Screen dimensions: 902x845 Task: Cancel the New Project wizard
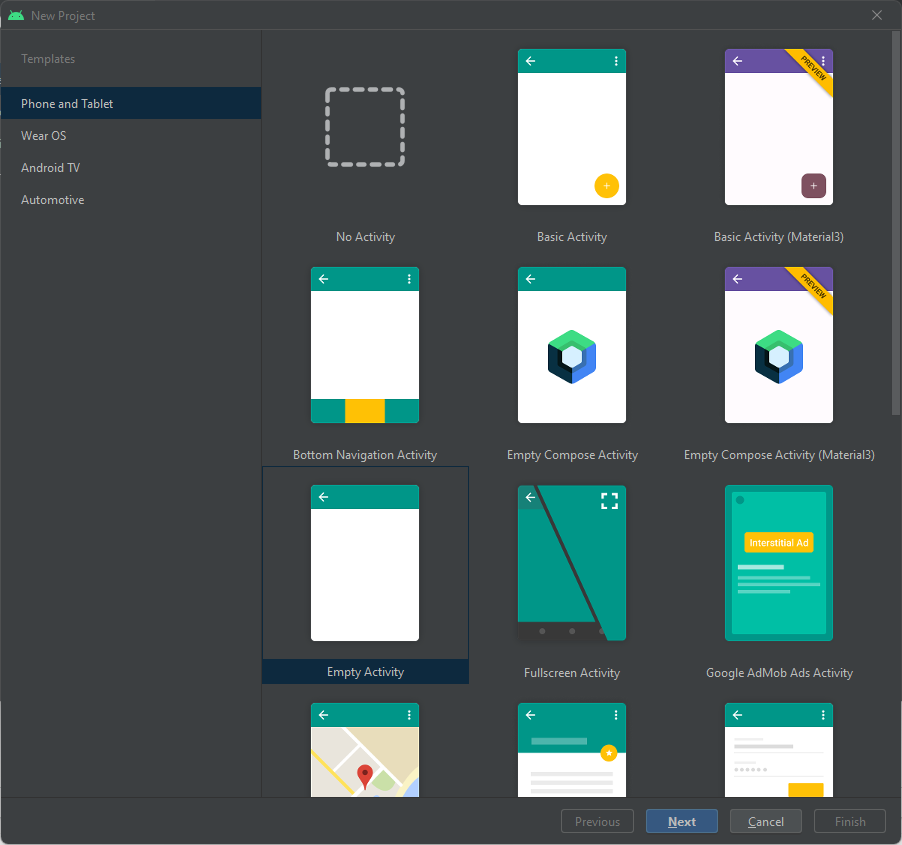[766, 821]
